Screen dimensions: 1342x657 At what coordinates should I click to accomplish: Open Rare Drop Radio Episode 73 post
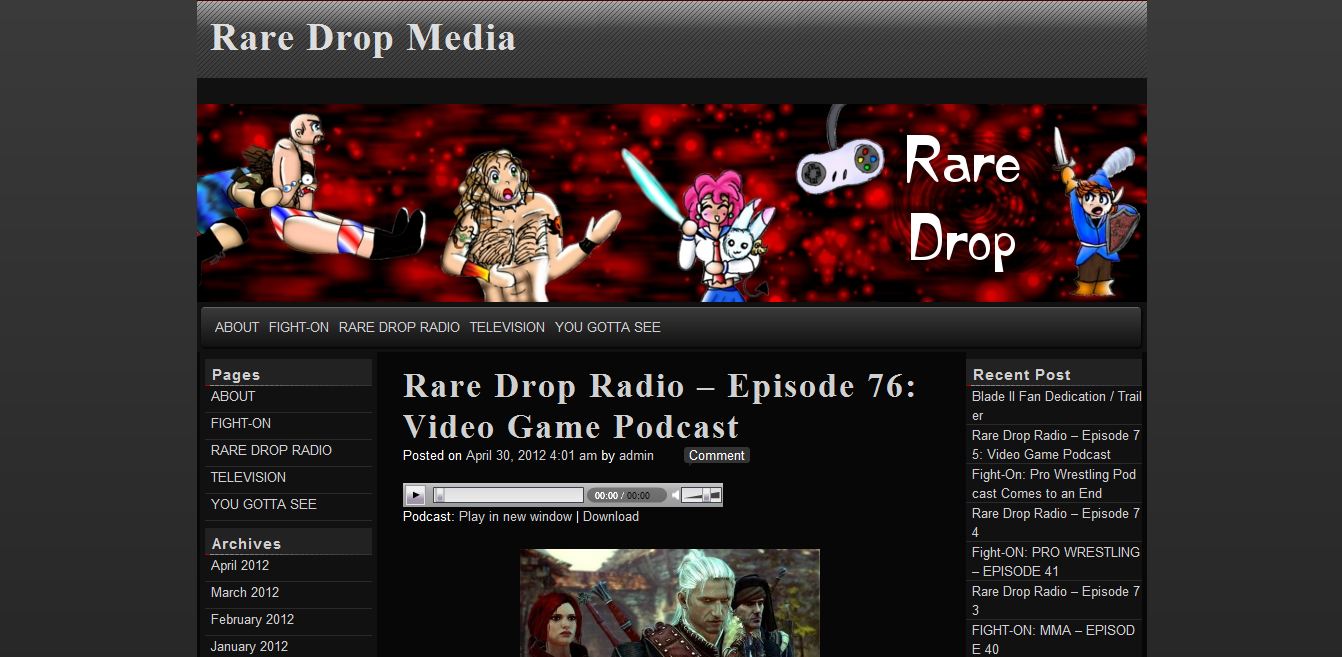tap(1056, 600)
